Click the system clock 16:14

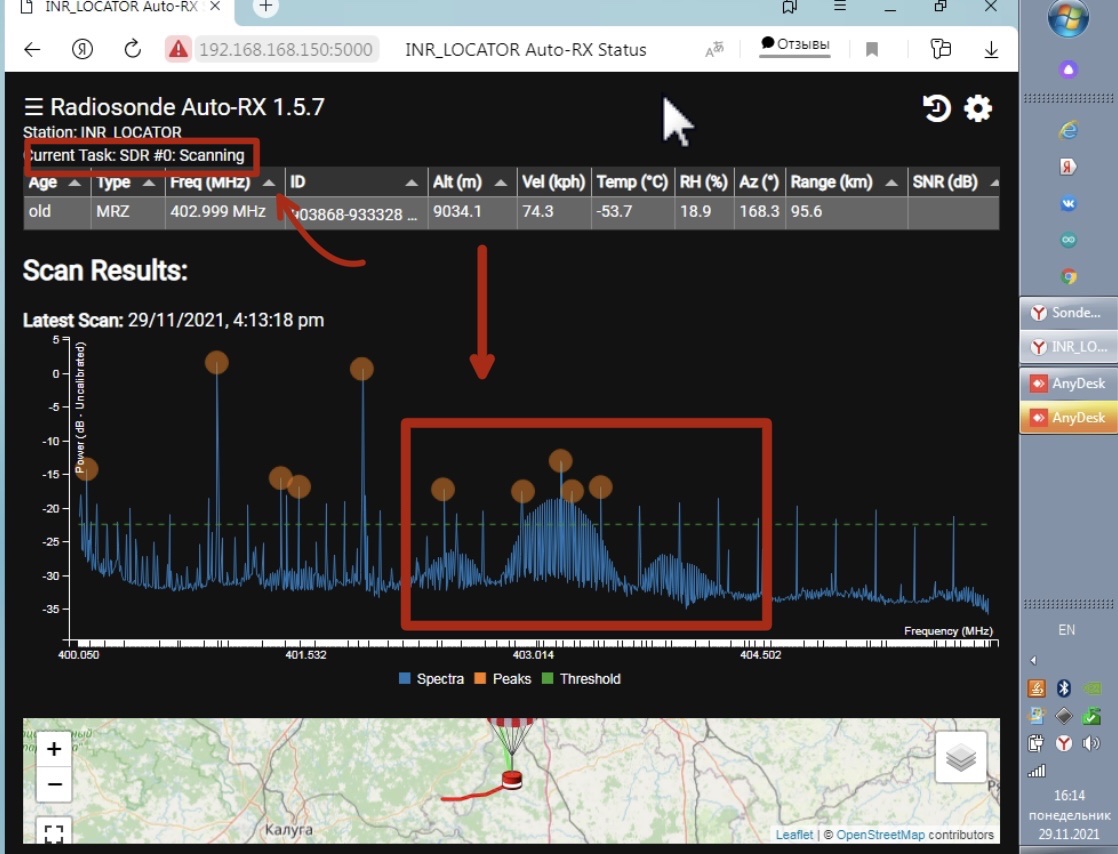pyautogui.click(x=1069, y=795)
